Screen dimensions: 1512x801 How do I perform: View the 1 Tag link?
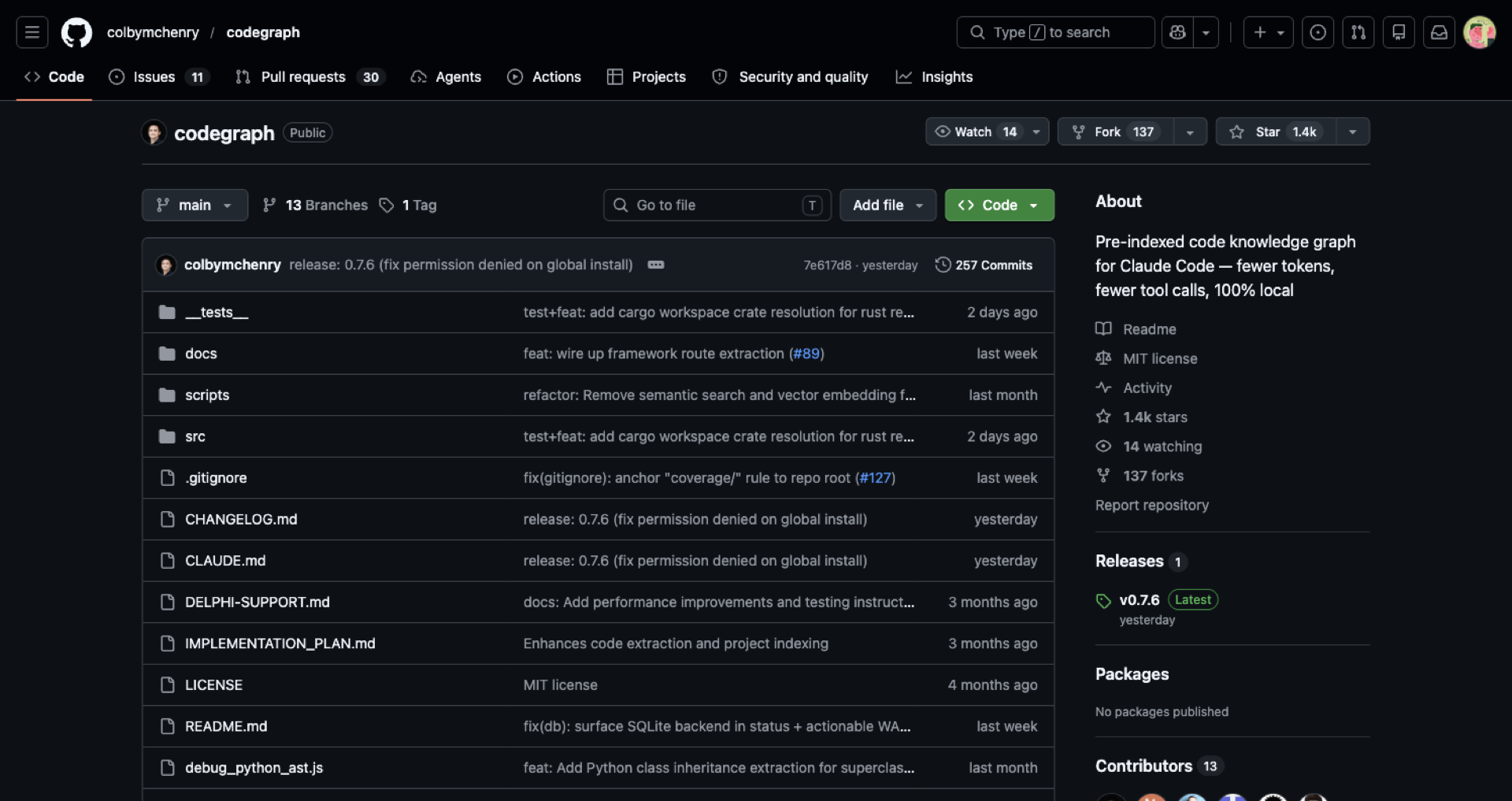[408, 206]
